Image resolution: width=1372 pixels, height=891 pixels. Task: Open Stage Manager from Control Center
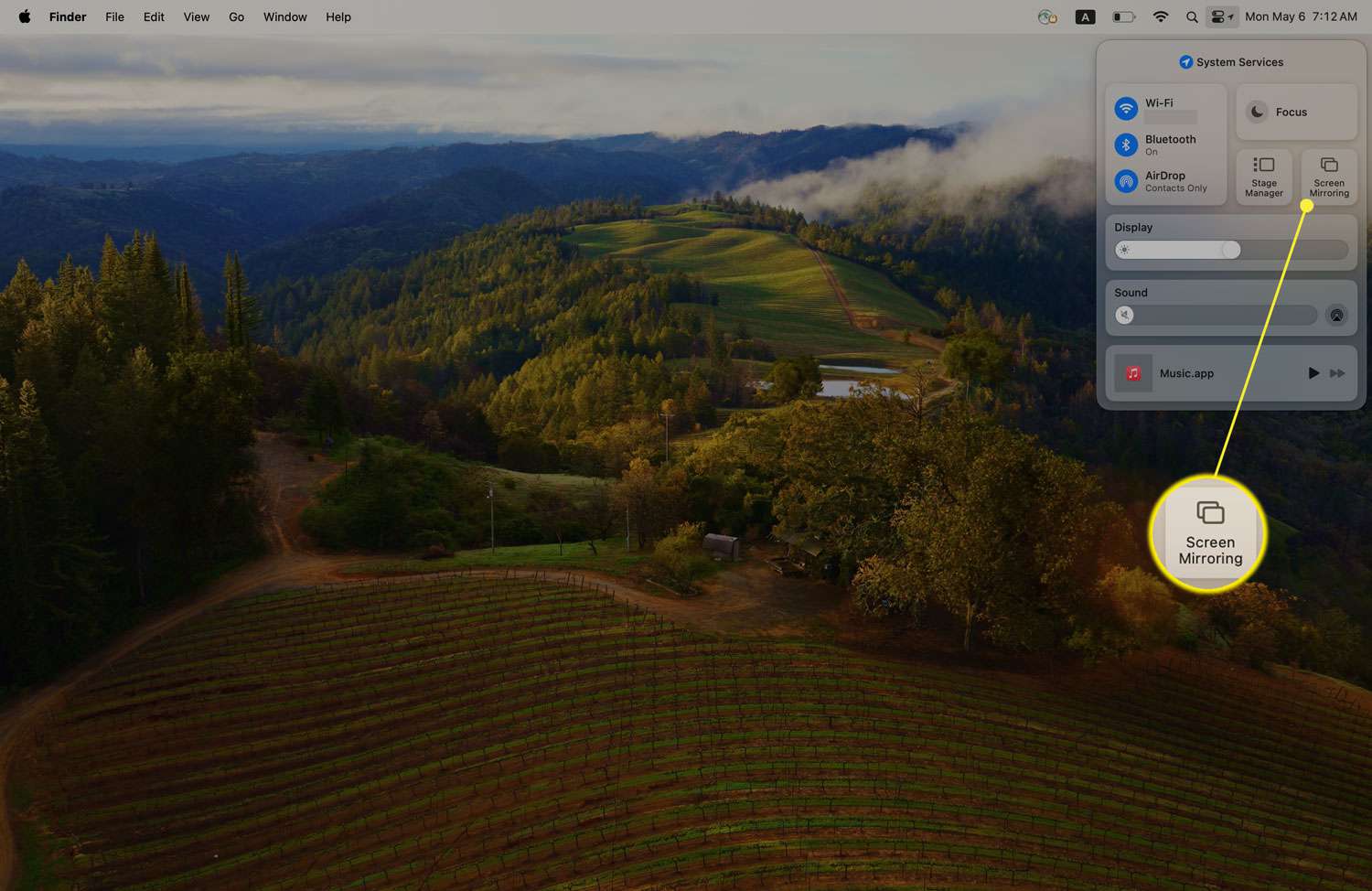tap(1263, 177)
